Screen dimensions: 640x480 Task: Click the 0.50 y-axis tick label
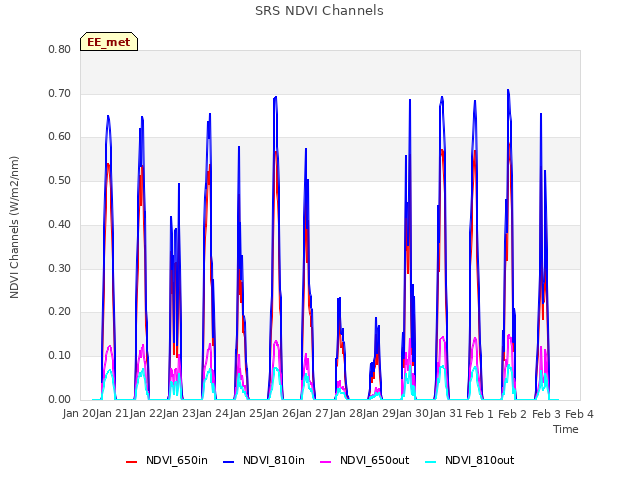coord(60,180)
